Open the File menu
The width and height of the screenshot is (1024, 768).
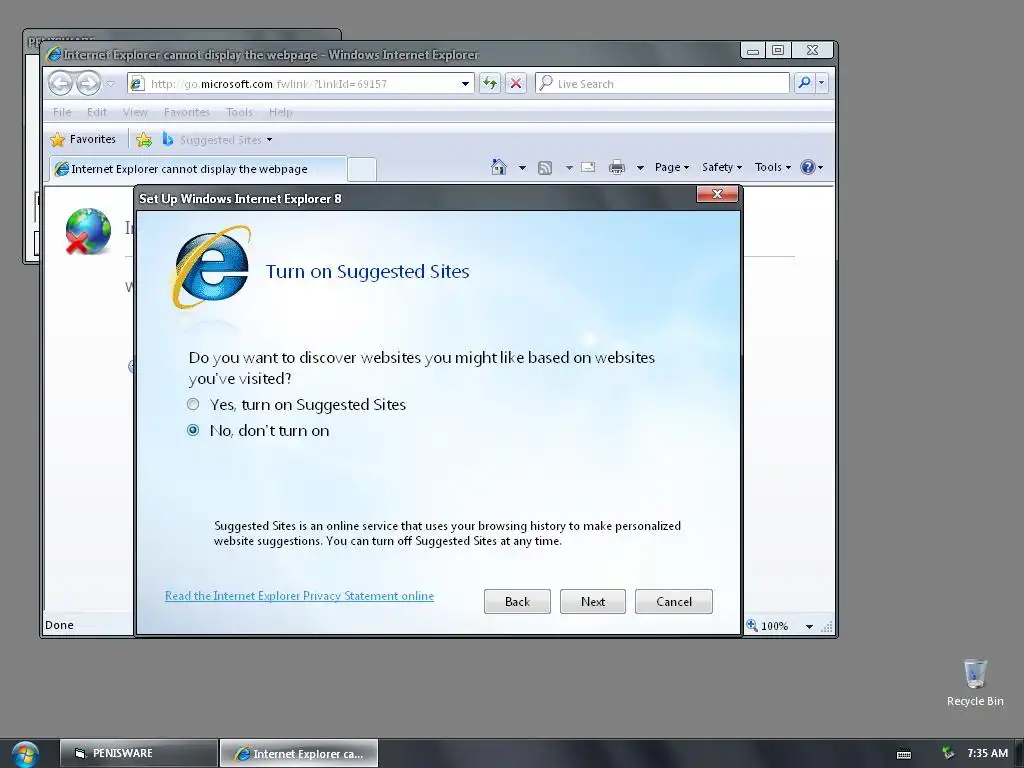click(62, 112)
